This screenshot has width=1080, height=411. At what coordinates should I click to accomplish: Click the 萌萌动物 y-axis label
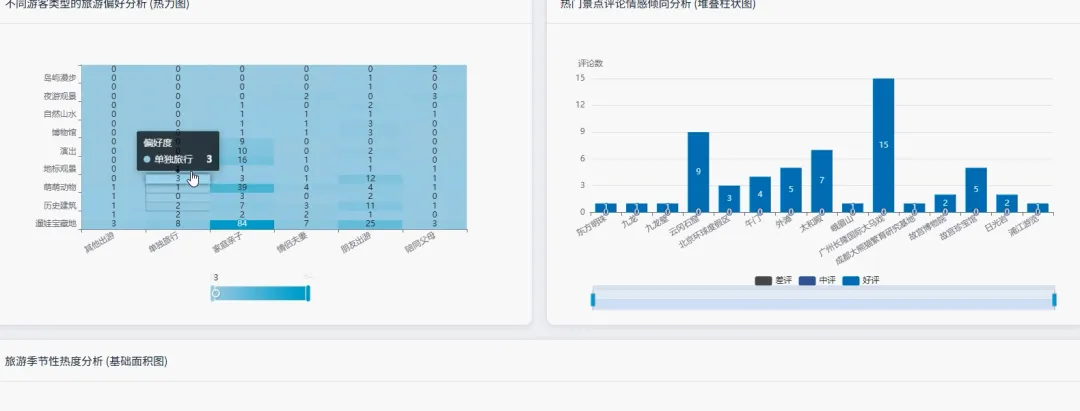pos(60,187)
